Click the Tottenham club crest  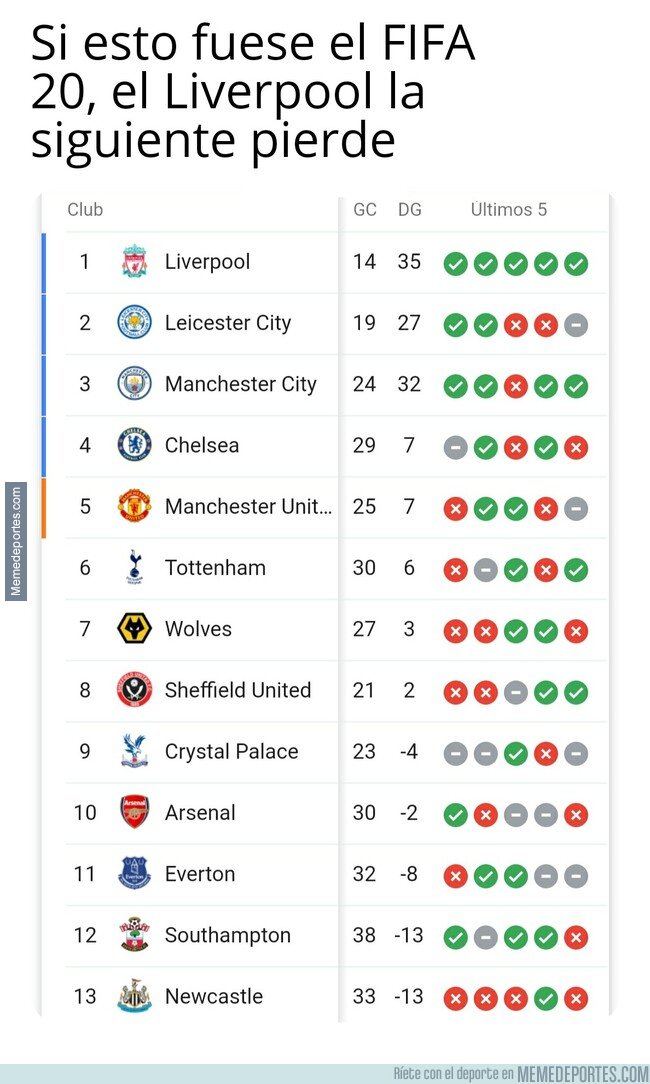click(x=134, y=567)
